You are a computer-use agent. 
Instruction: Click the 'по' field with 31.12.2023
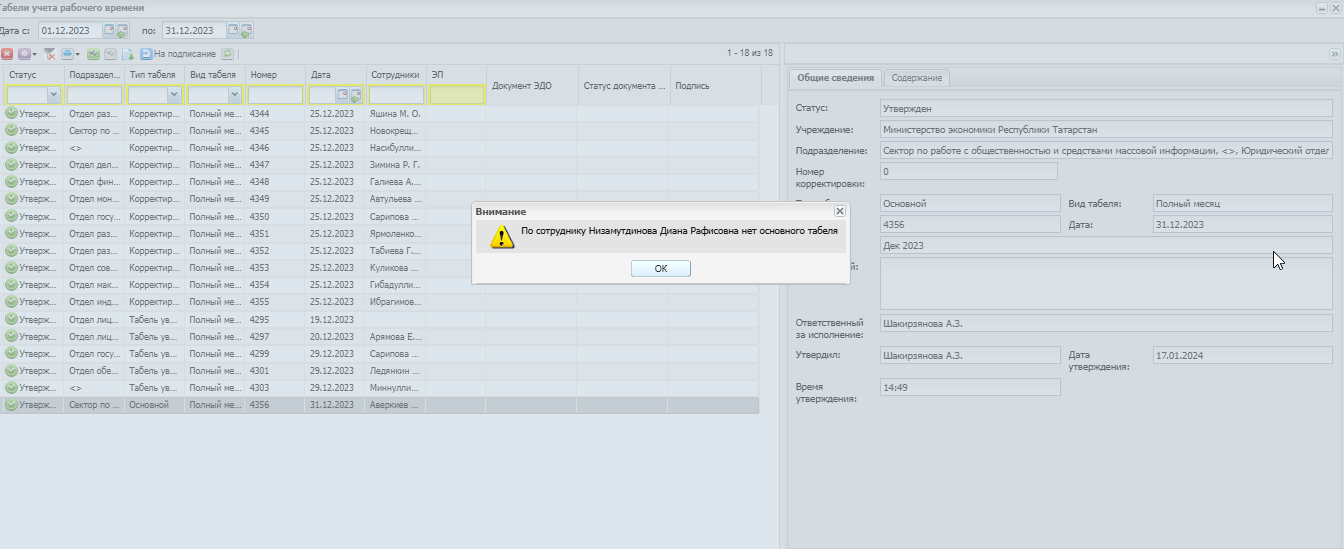[194, 30]
